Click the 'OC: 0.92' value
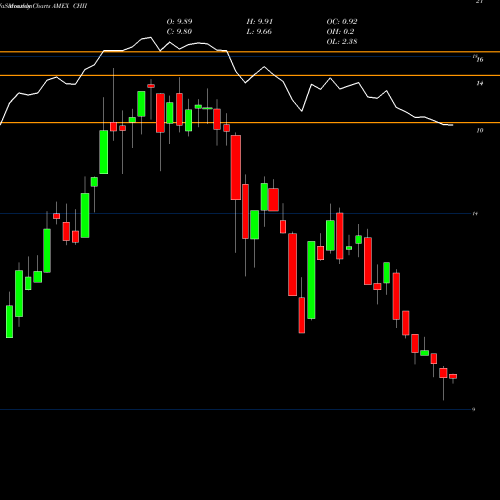Viewport: 500px width, 500px height. coord(342,22)
